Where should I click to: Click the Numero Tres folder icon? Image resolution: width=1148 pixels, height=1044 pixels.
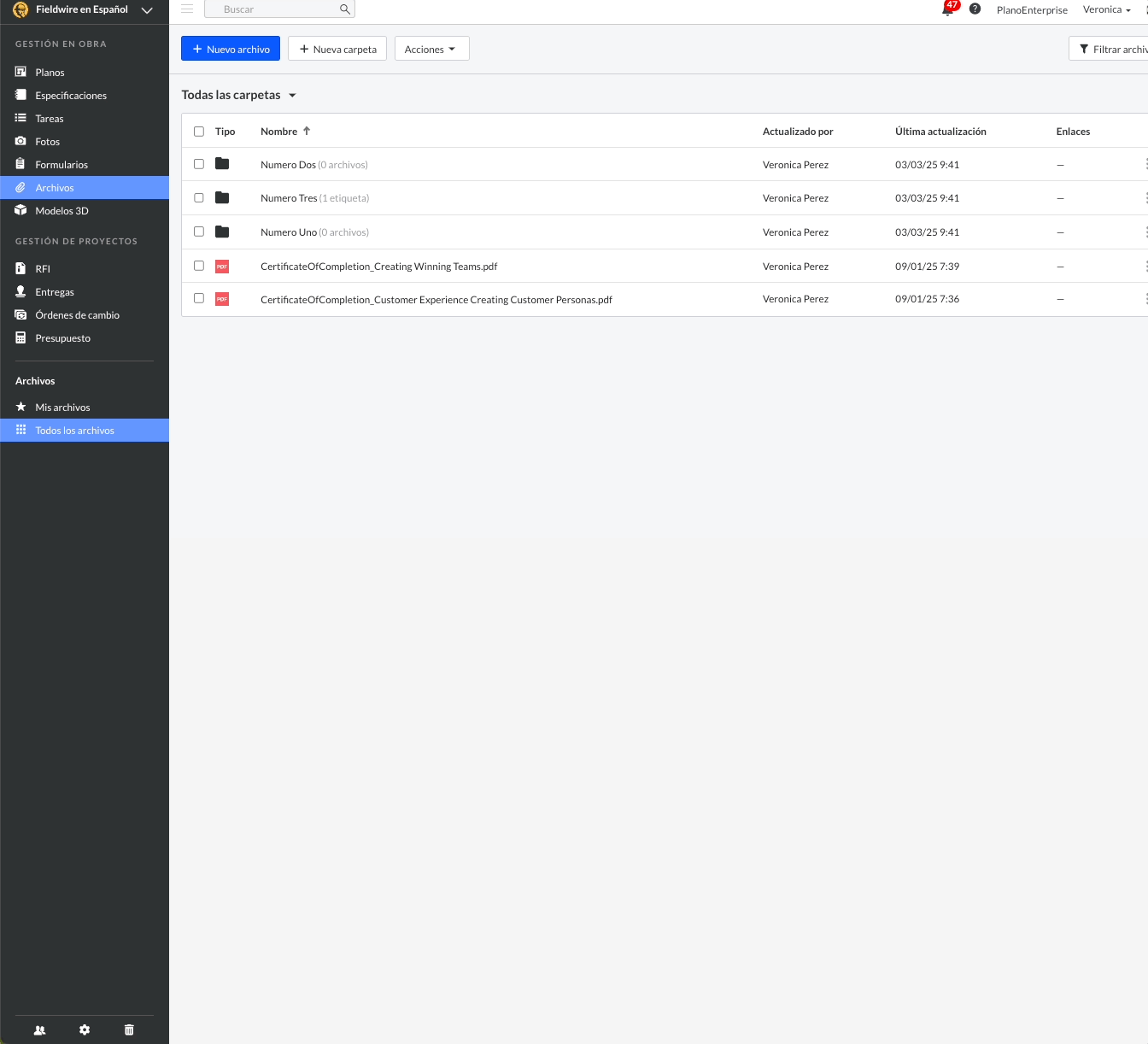click(222, 197)
